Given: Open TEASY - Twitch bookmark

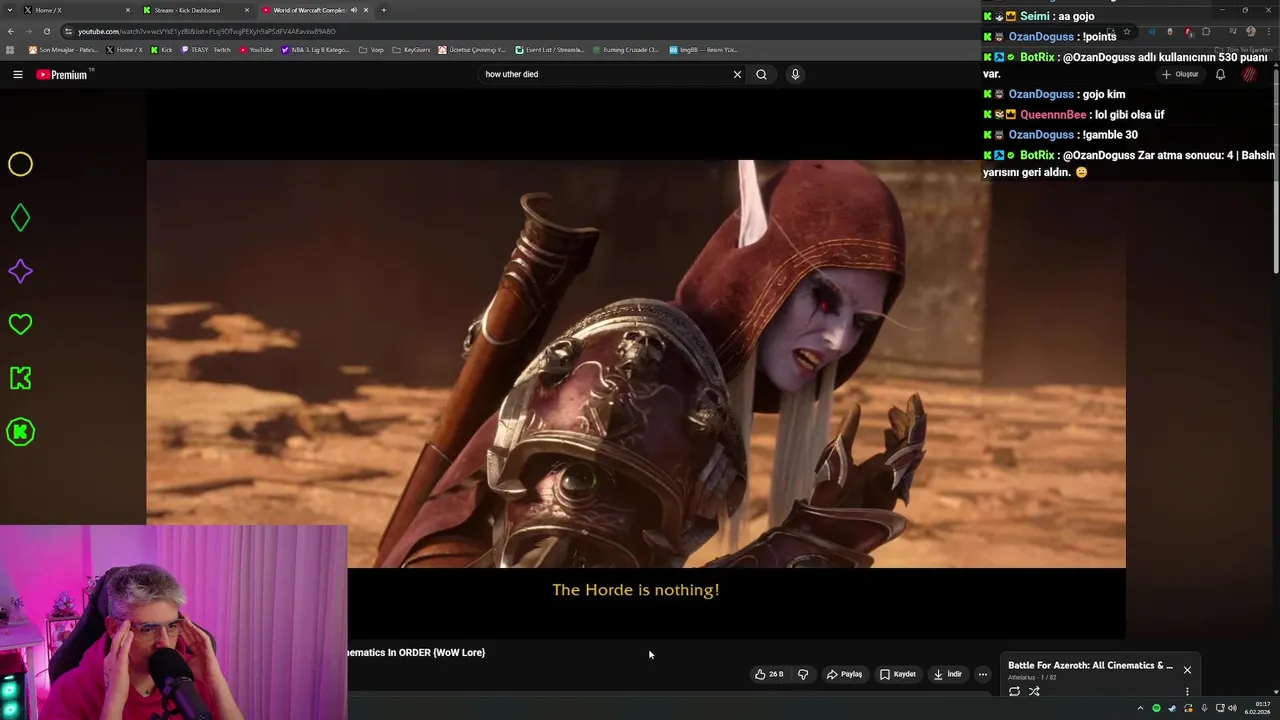Looking at the screenshot, I should pos(206,49).
